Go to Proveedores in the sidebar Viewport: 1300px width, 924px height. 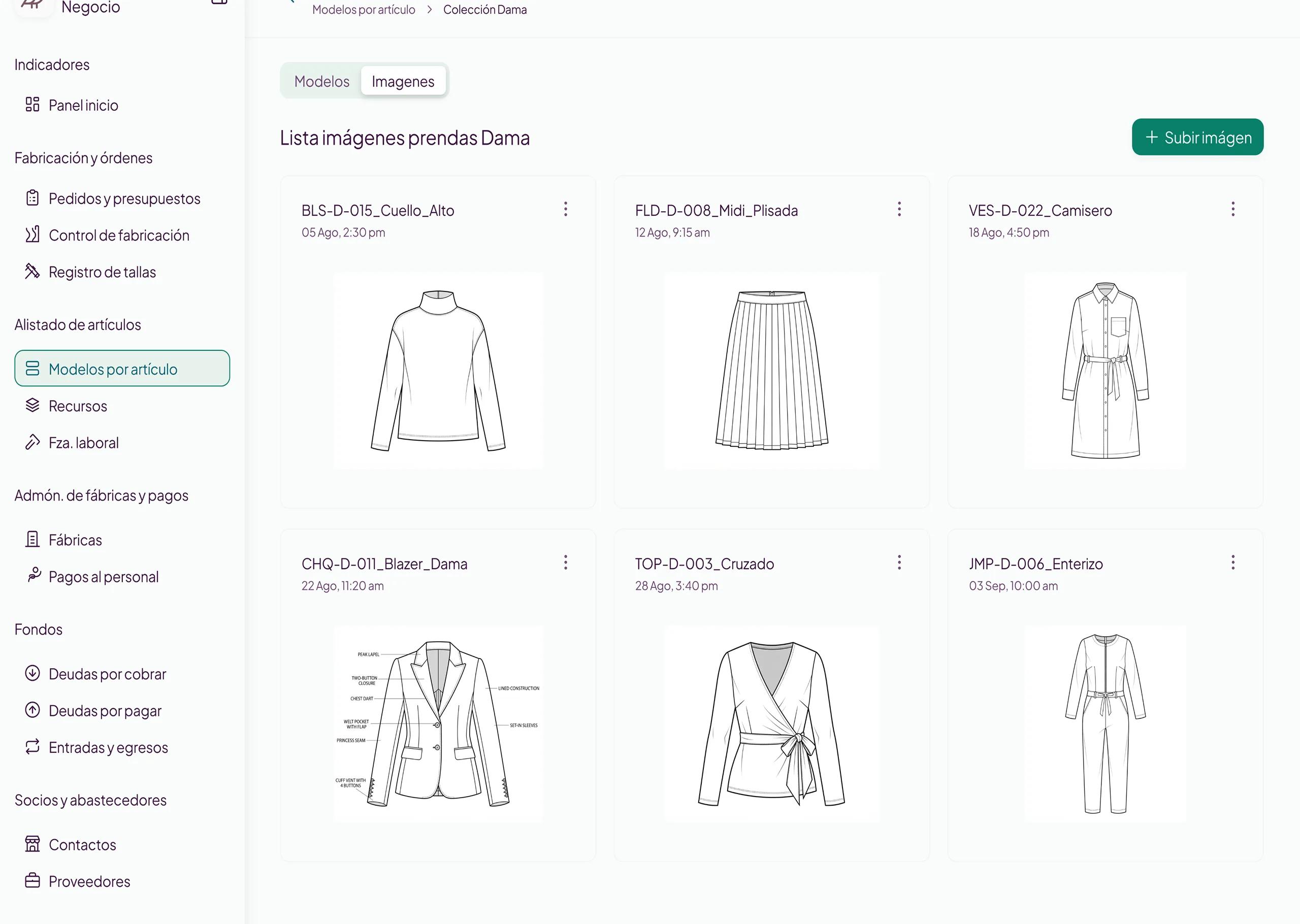click(x=122, y=881)
